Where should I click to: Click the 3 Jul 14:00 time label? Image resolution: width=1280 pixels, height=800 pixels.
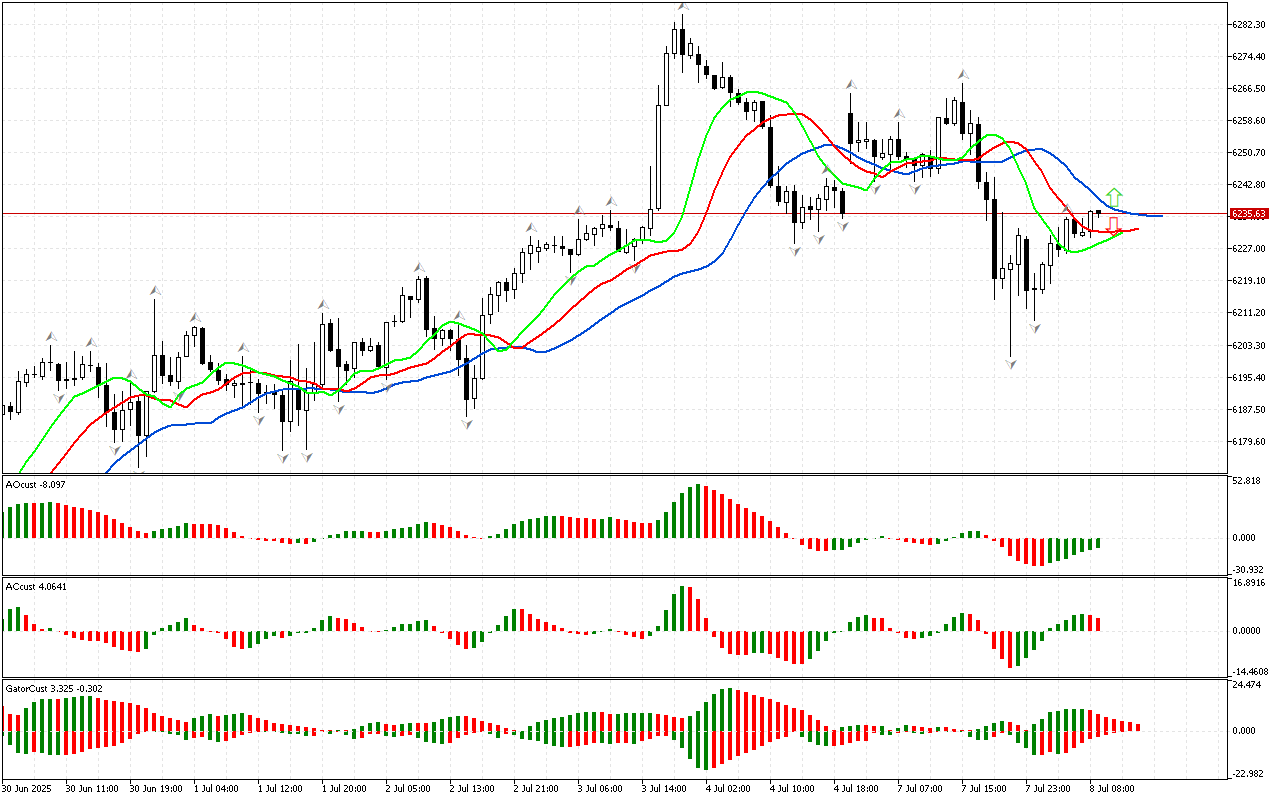click(x=664, y=788)
